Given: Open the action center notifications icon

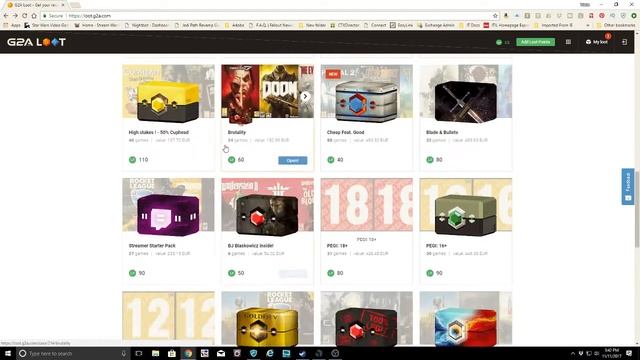Looking at the screenshot, I should tap(629, 353).
